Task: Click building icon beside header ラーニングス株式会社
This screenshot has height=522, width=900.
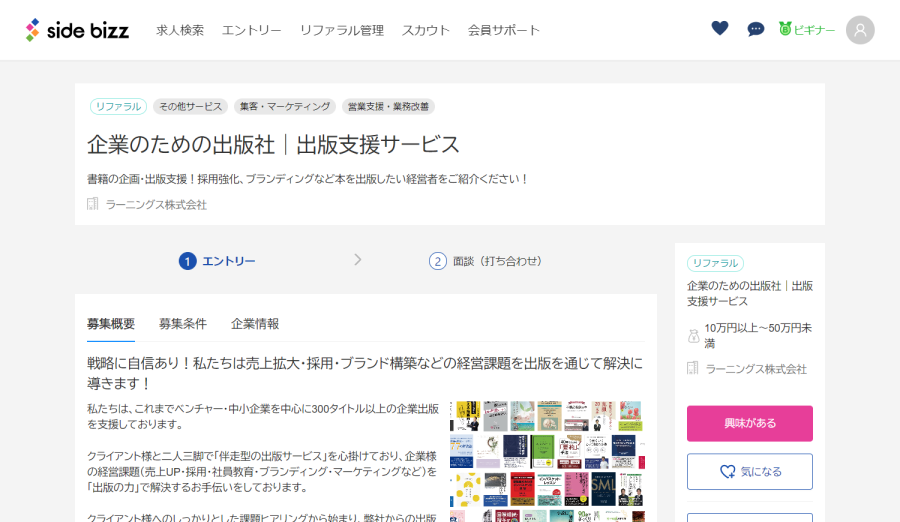Action: 93,204
